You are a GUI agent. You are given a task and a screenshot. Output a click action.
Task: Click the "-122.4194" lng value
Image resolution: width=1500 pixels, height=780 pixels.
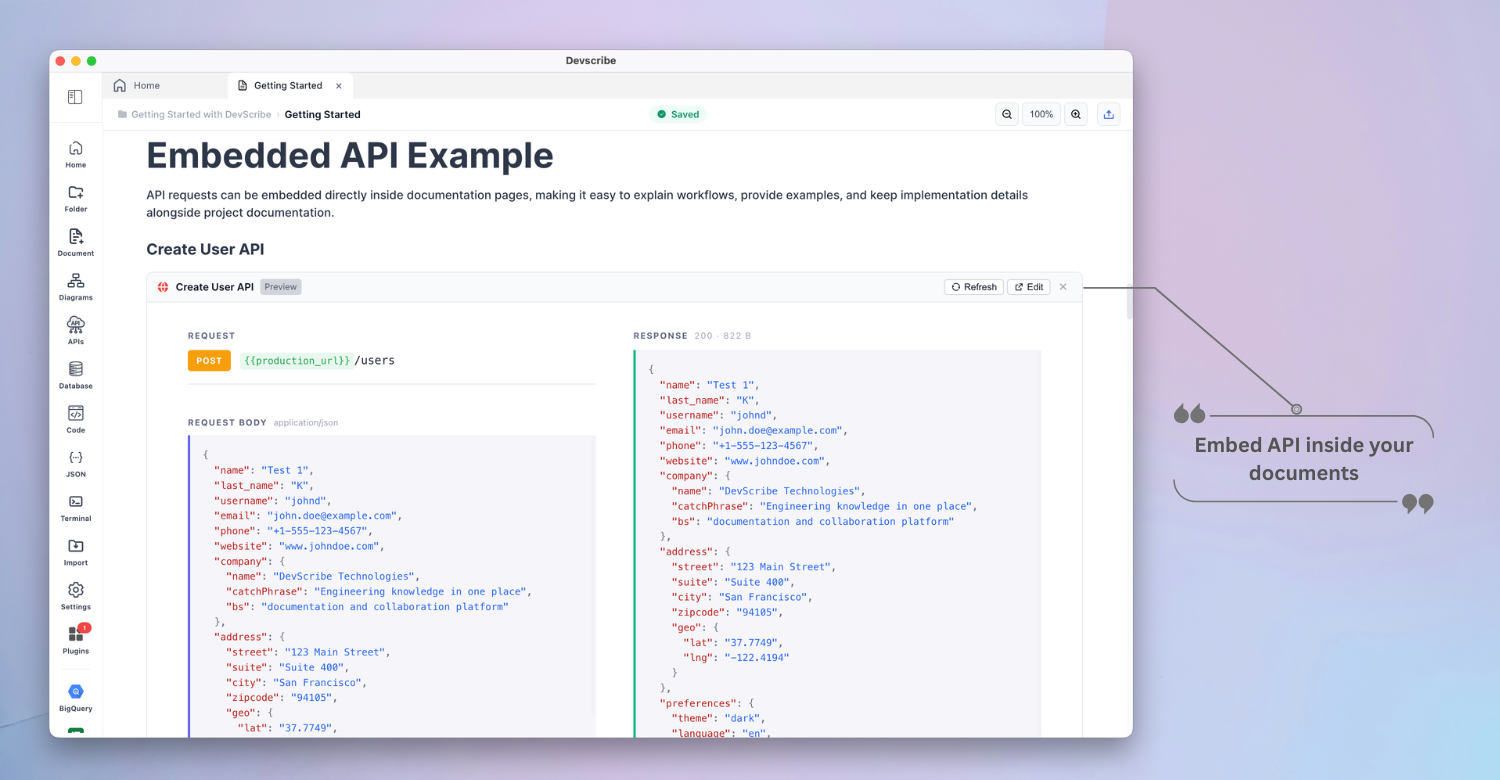[755, 658]
